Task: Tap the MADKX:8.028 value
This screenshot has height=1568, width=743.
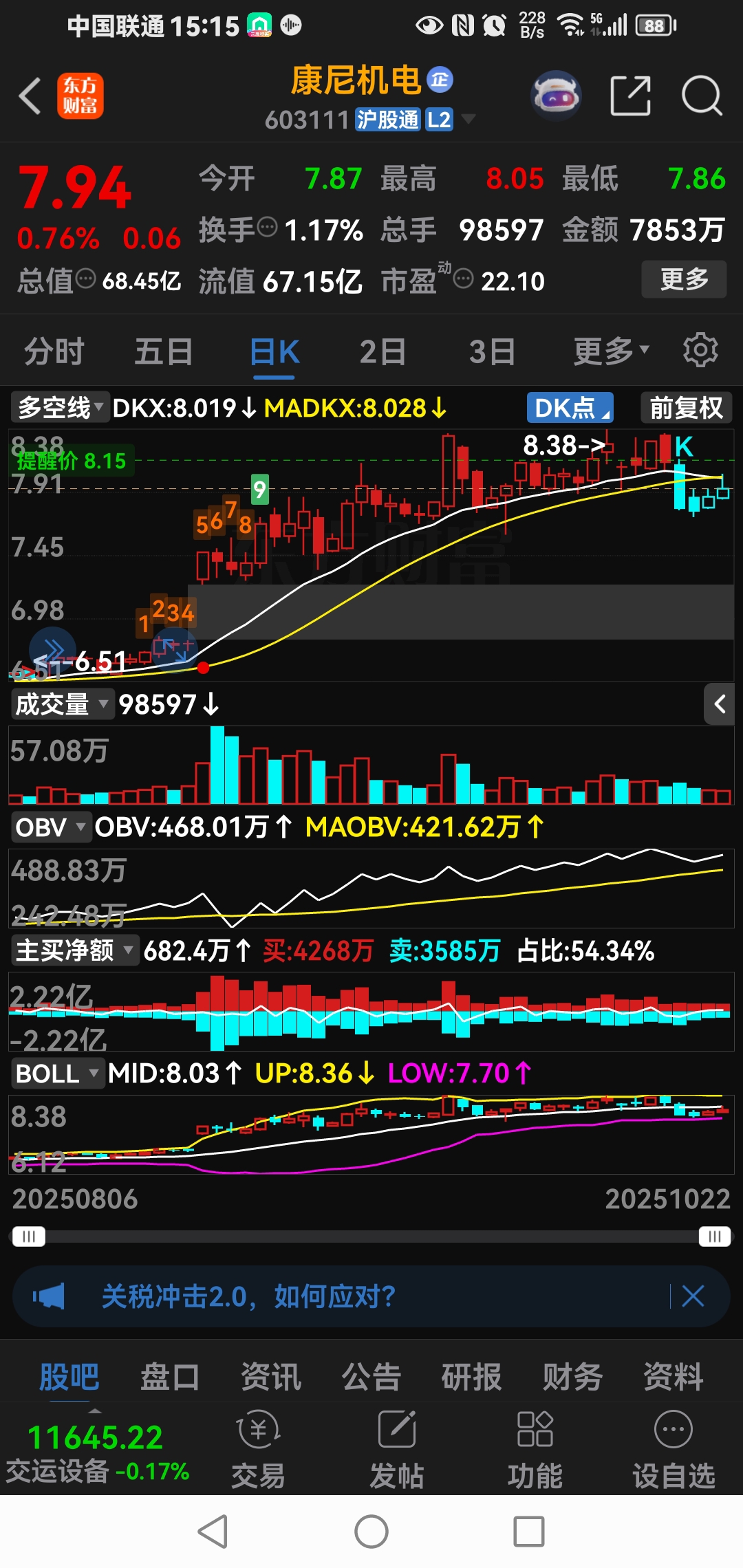Action: tap(356, 408)
